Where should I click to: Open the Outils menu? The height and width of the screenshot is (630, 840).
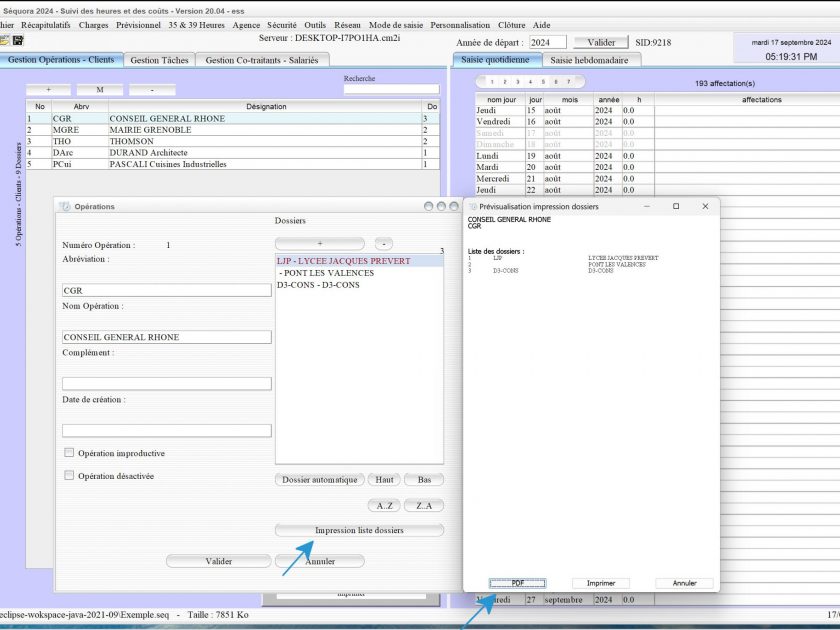[x=315, y=25]
